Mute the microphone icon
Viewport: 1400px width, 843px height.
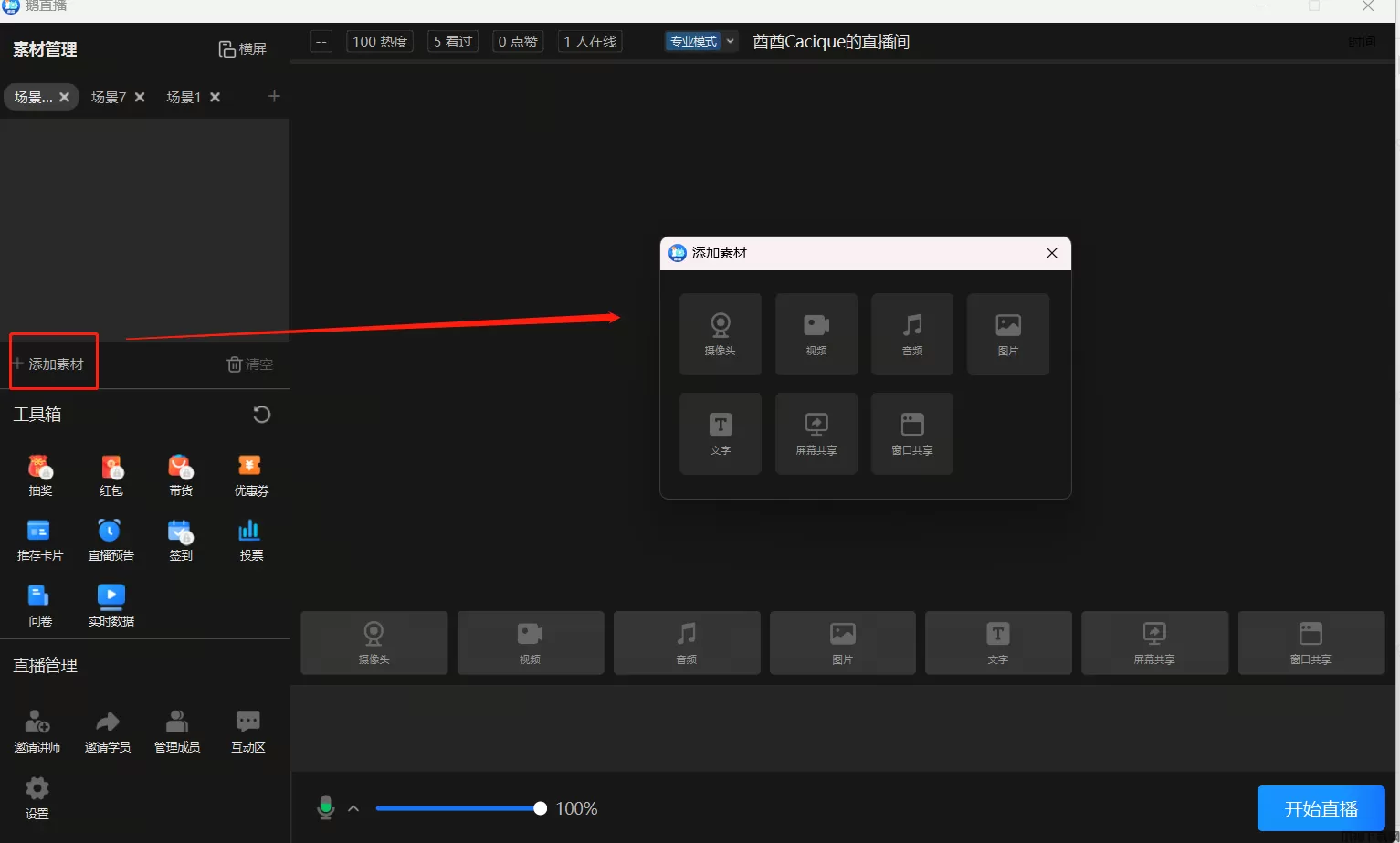click(325, 808)
